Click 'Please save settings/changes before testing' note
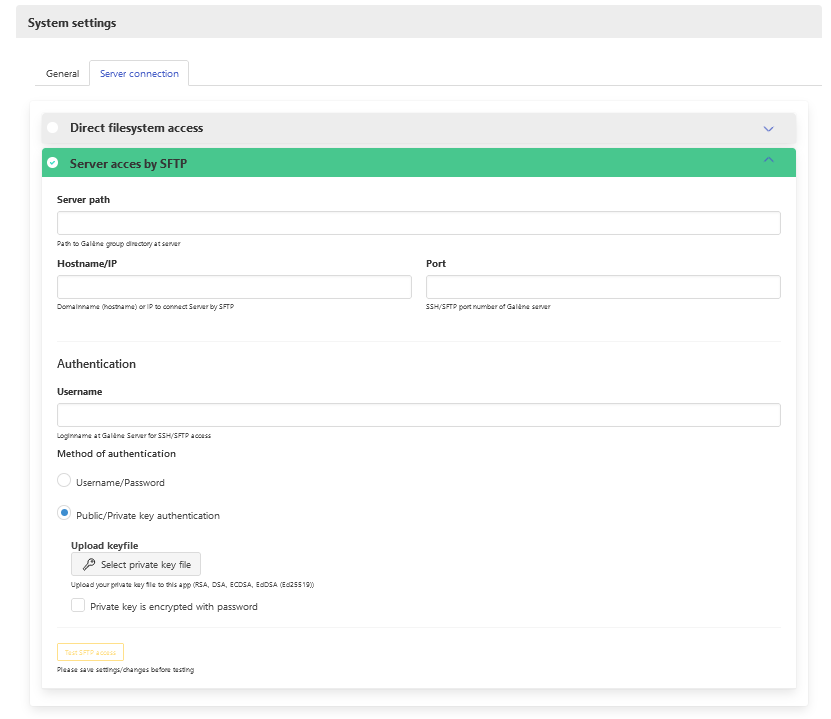831x719 pixels. point(125,670)
